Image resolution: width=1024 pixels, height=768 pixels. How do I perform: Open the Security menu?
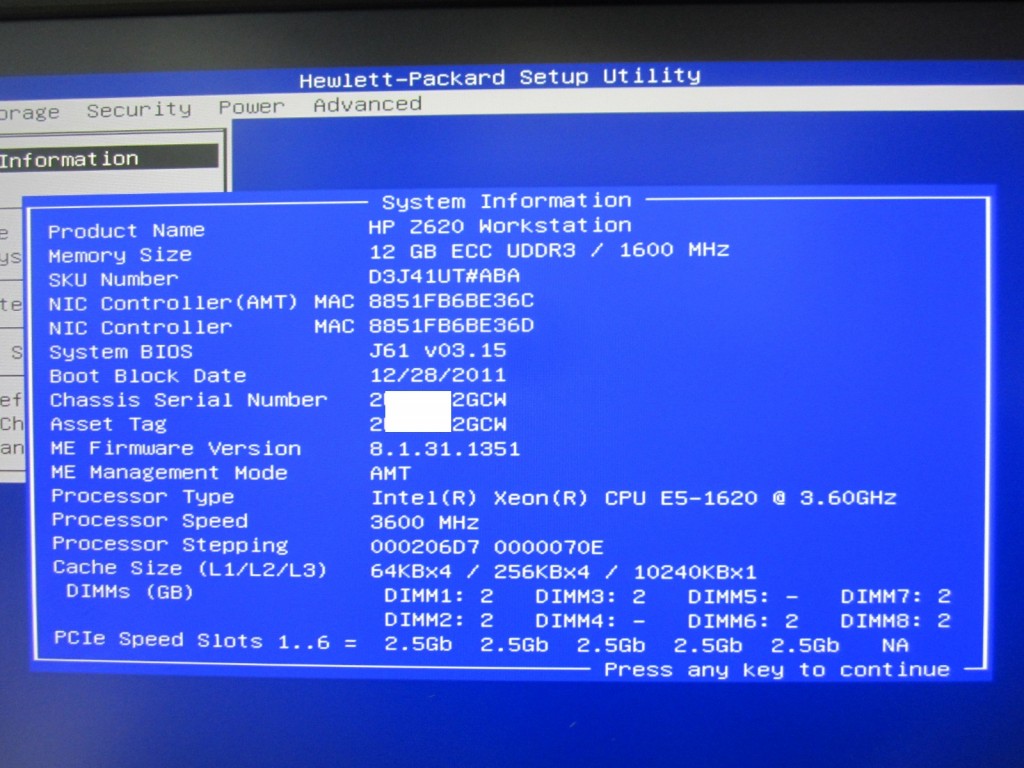[x=139, y=110]
